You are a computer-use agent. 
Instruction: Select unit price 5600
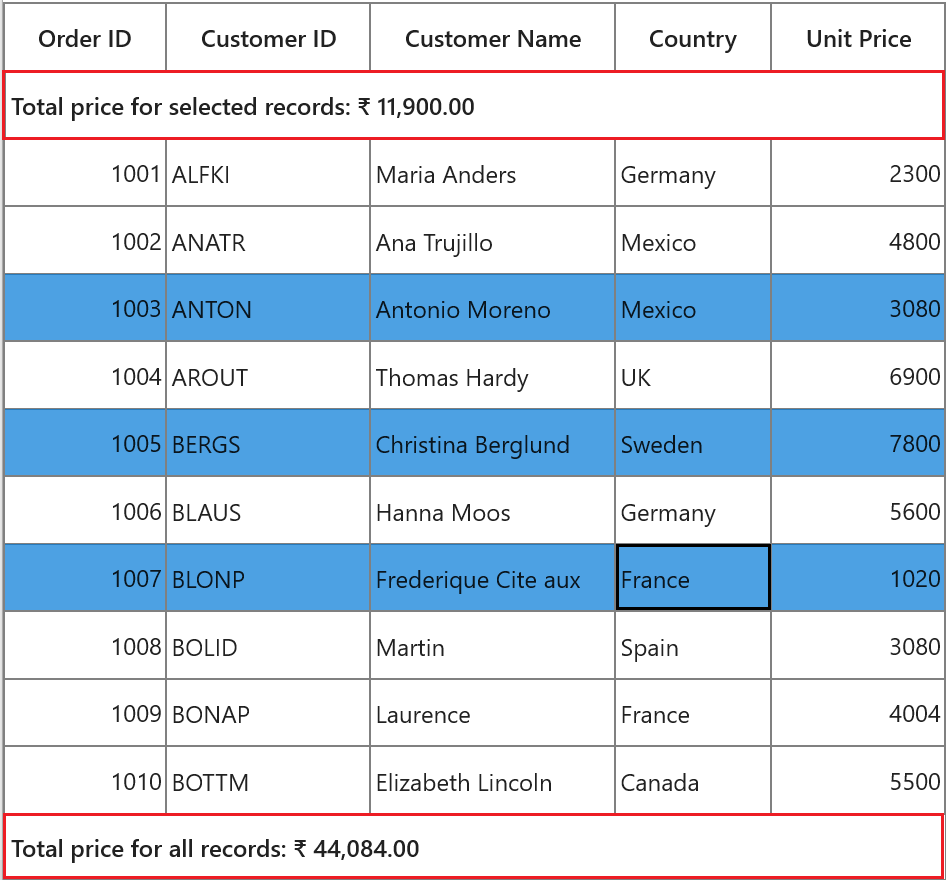[x=858, y=511]
